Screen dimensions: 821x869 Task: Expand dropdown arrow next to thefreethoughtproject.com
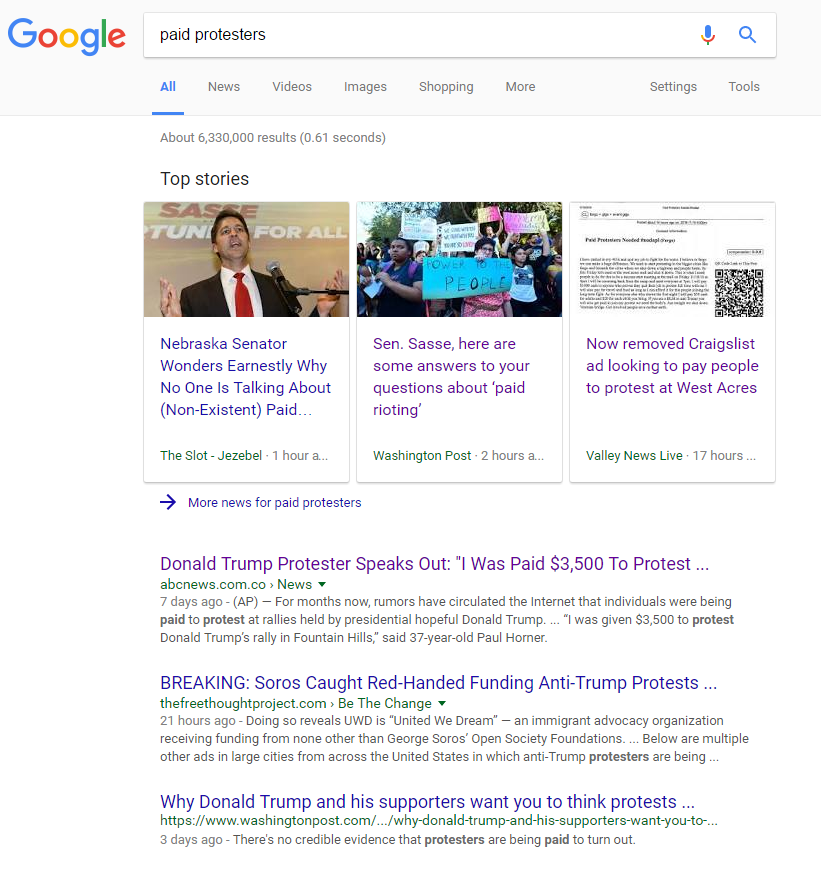(x=442, y=703)
